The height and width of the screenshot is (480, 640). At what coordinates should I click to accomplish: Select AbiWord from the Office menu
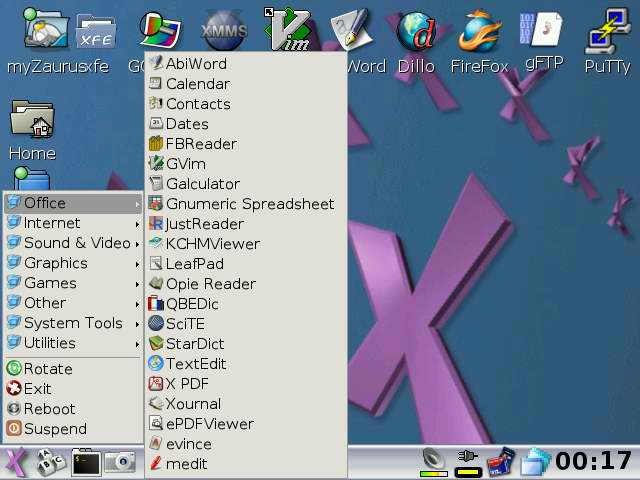point(196,63)
